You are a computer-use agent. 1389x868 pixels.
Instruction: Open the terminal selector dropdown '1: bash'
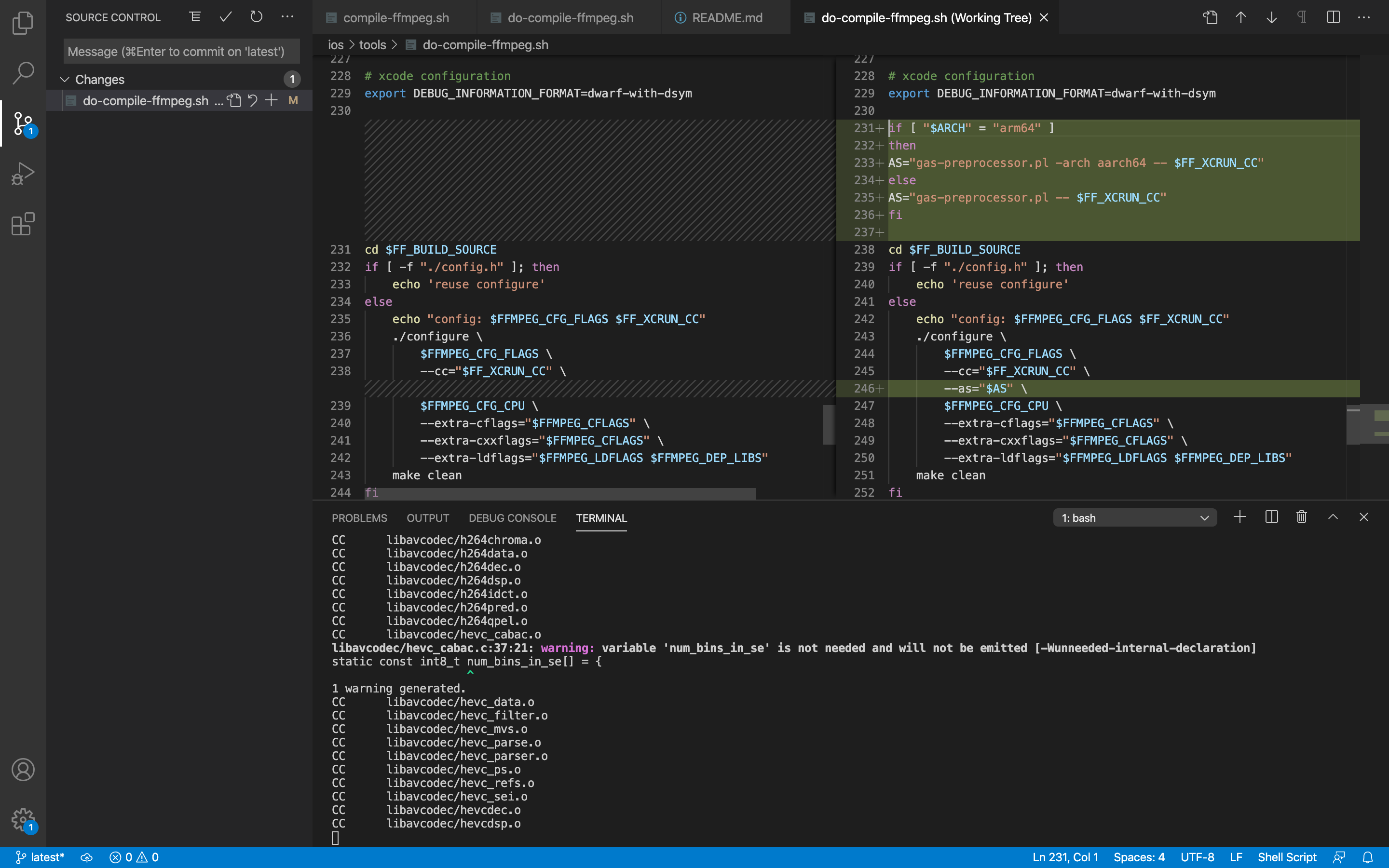tap(1134, 518)
